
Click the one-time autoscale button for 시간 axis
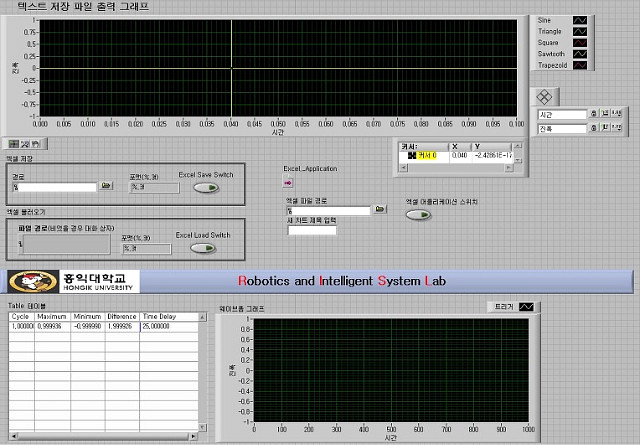pyautogui.click(x=605, y=114)
